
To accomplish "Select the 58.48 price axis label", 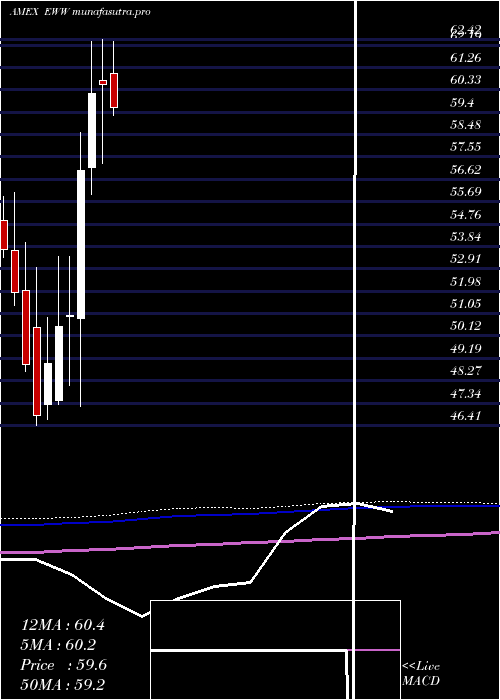I will [x=466, y=125].
